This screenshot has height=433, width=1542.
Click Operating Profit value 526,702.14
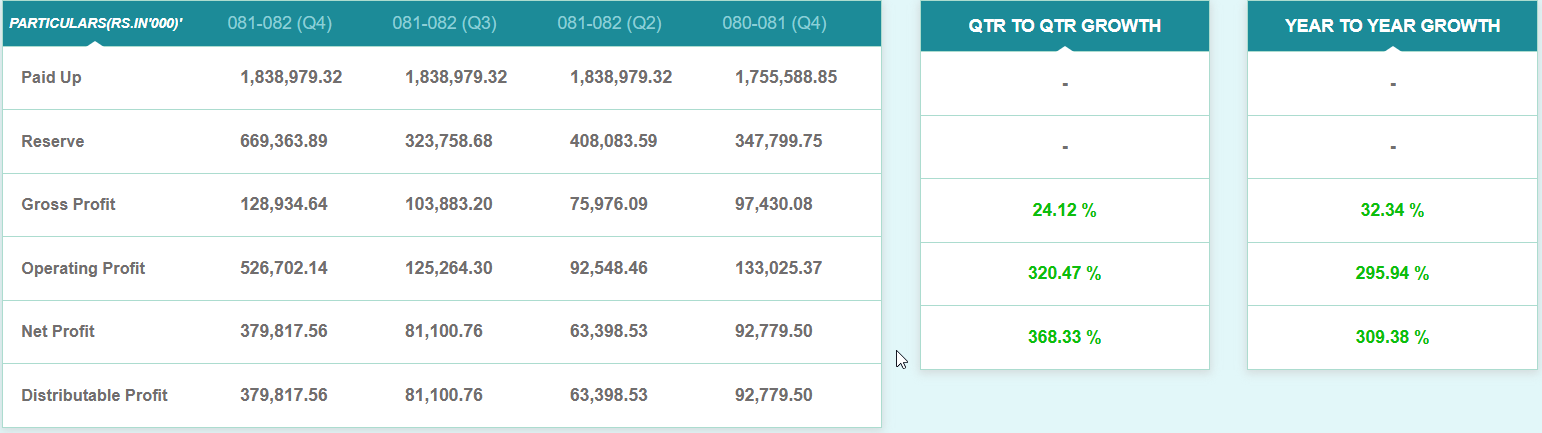(284, 268)
